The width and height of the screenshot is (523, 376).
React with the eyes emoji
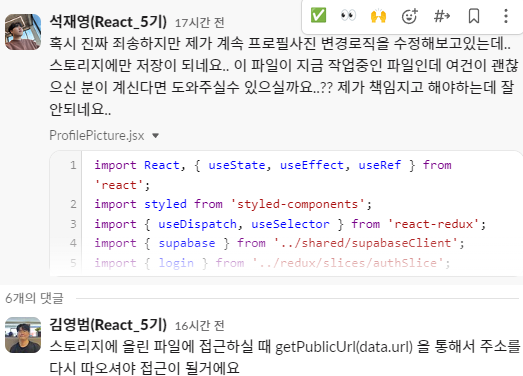point(348,16)
